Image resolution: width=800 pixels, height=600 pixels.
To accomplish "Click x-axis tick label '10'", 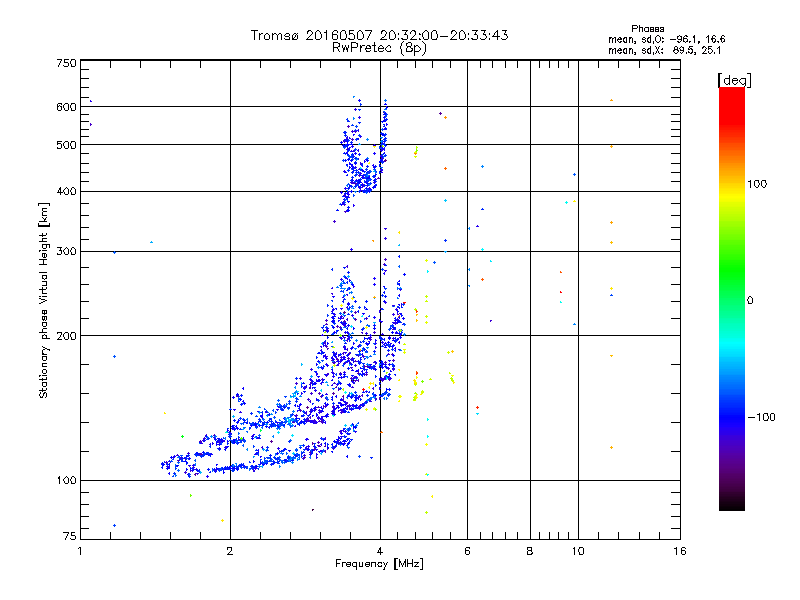I will (x=578, y=551).
